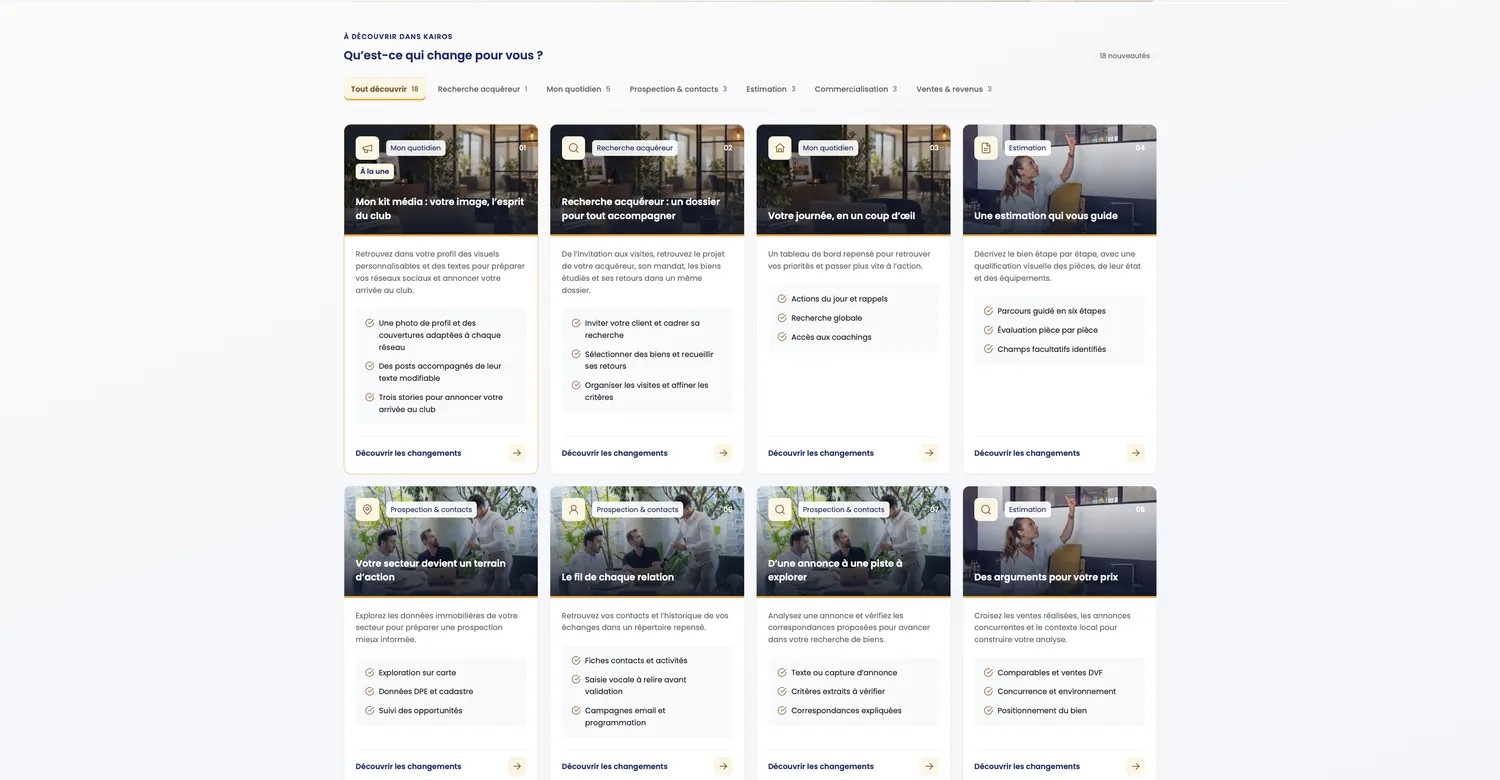1500x780 pixels.
Task: Select the Commercialisation filter tab
Action: point(856,89)
